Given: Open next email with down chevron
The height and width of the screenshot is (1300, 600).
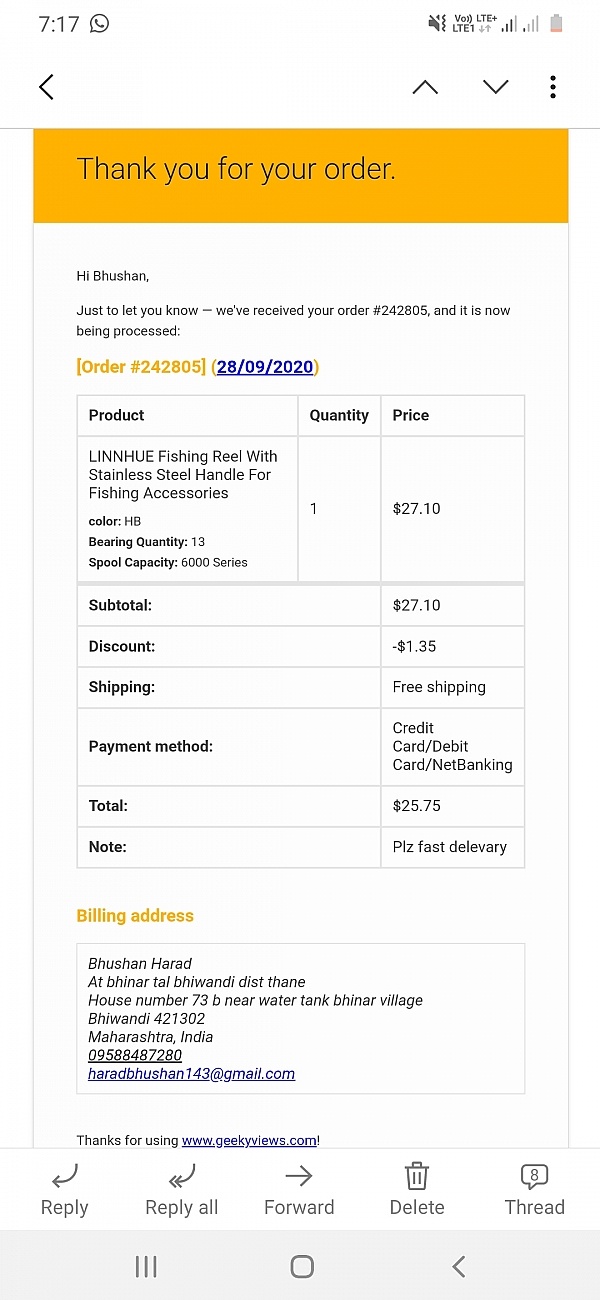Looking at the screenshot, I should (x=495, y=87).
